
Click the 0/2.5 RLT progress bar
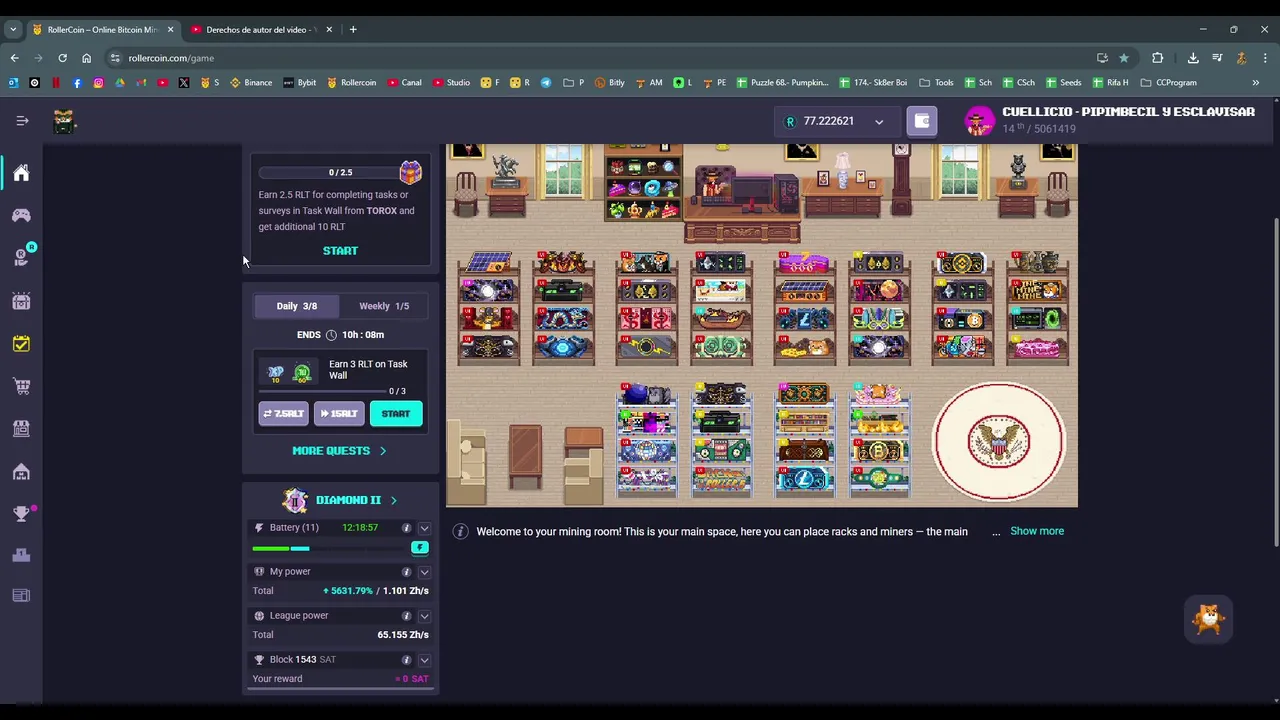[329, 172]
